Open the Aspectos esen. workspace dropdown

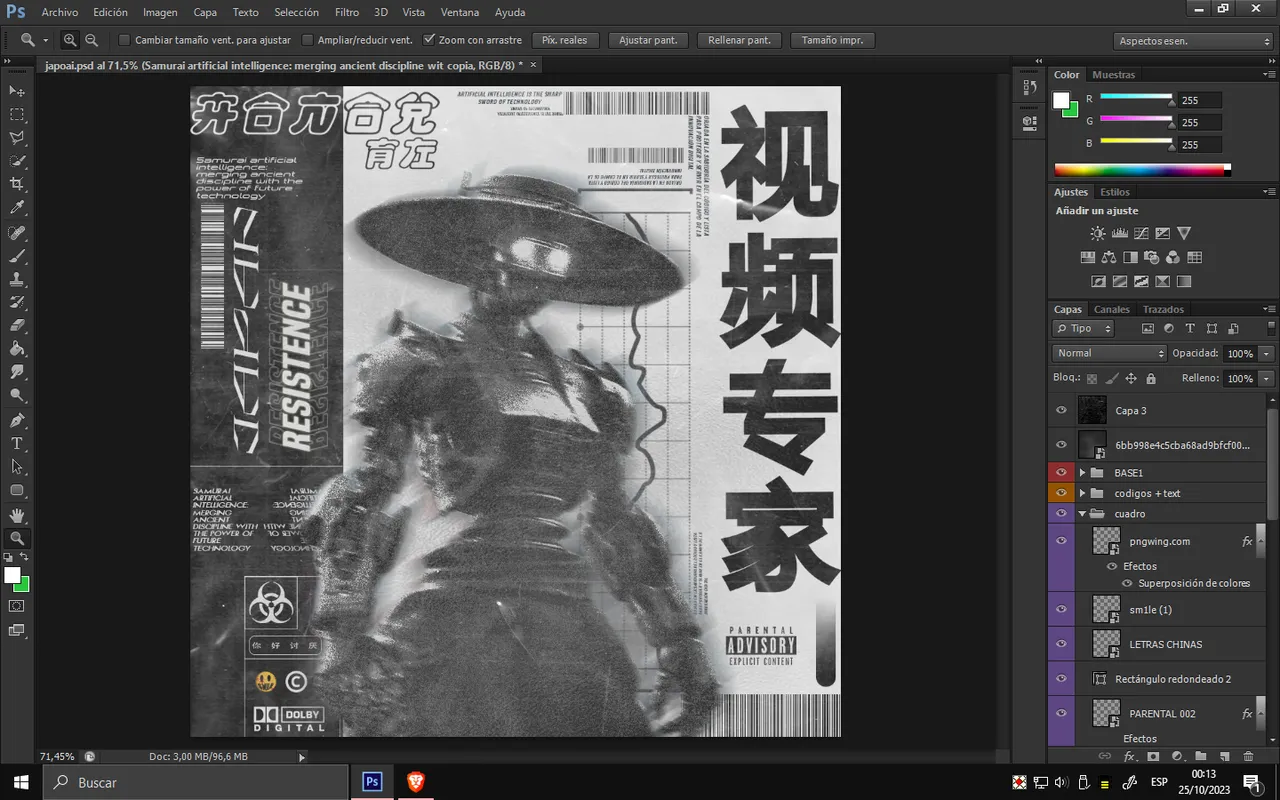1192,41
